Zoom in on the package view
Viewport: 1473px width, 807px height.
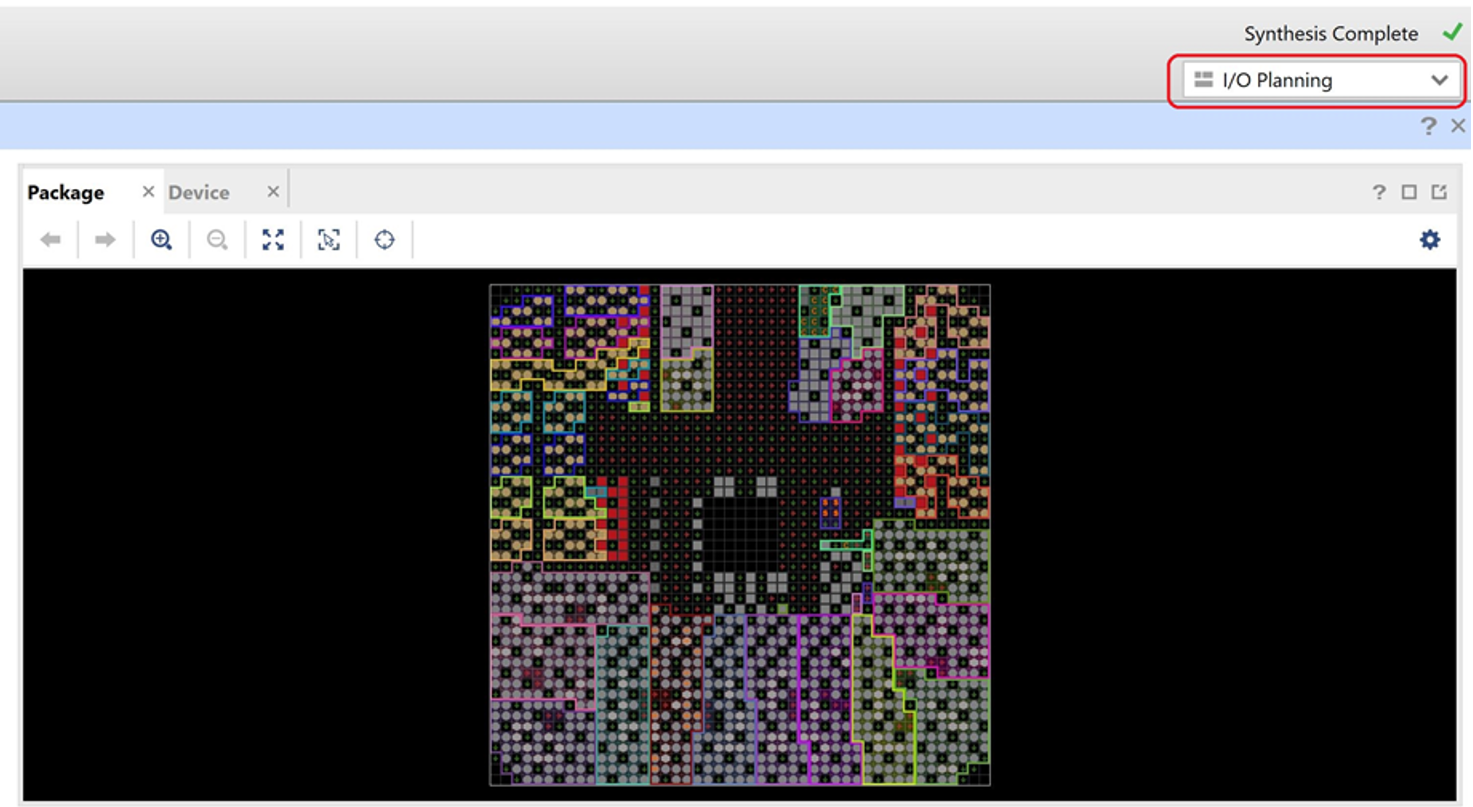[x=161, y=240]
